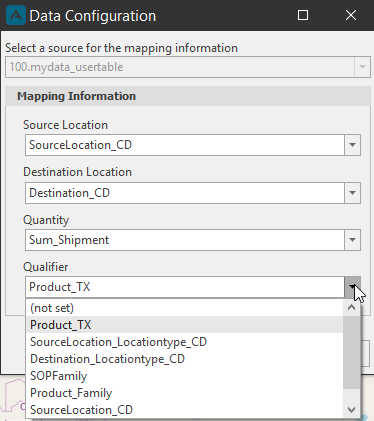374x421 pixels.
Task: Choose Product_TX option in Qualifier list
Action: click(184, 325)
